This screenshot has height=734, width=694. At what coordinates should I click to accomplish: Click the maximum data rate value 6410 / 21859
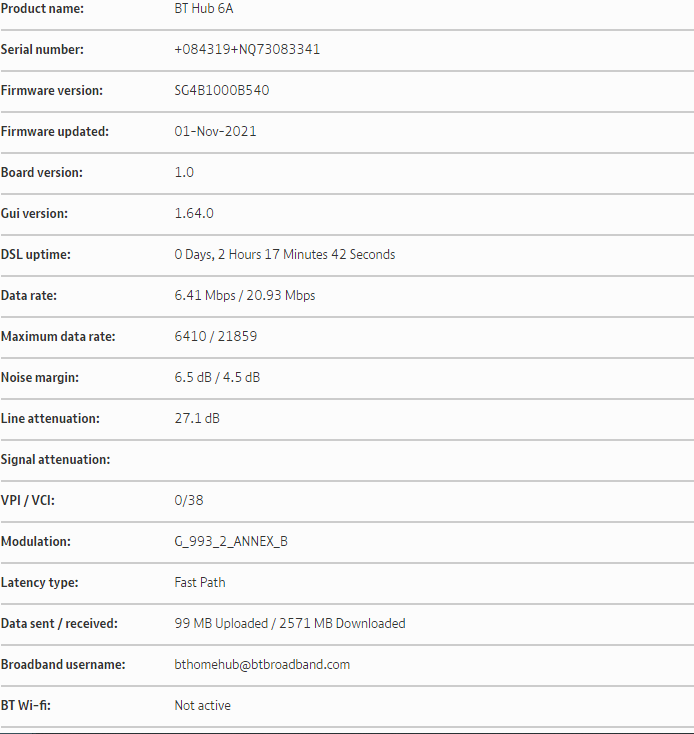coord(216,336)
